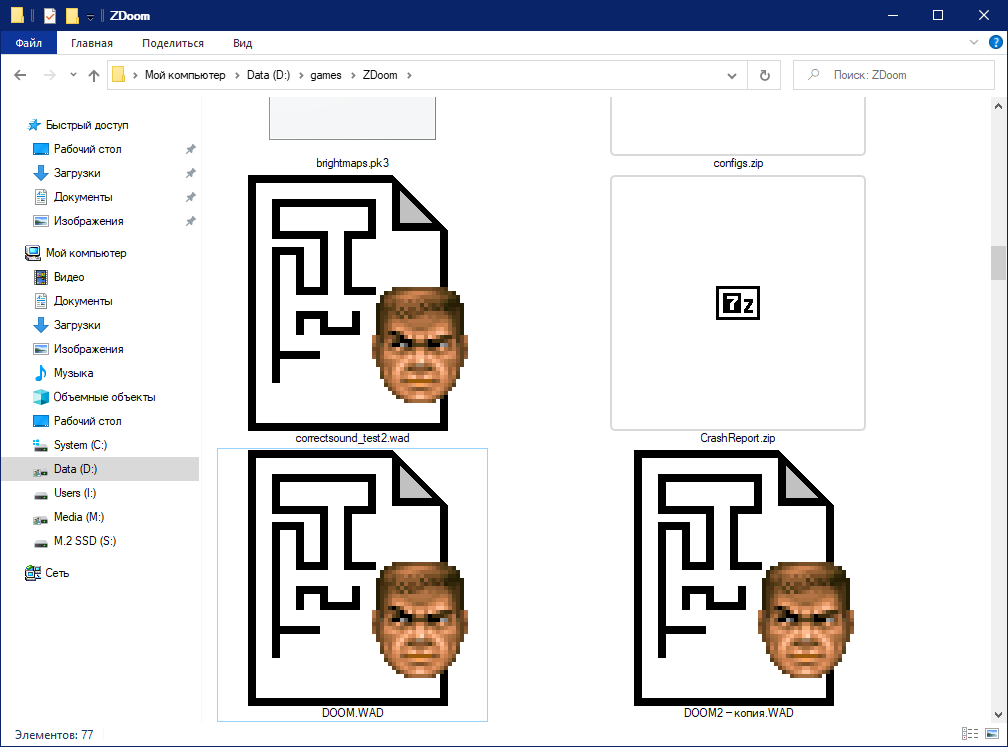Select the DOOM.WAD file icon

(x=357, y=579)
